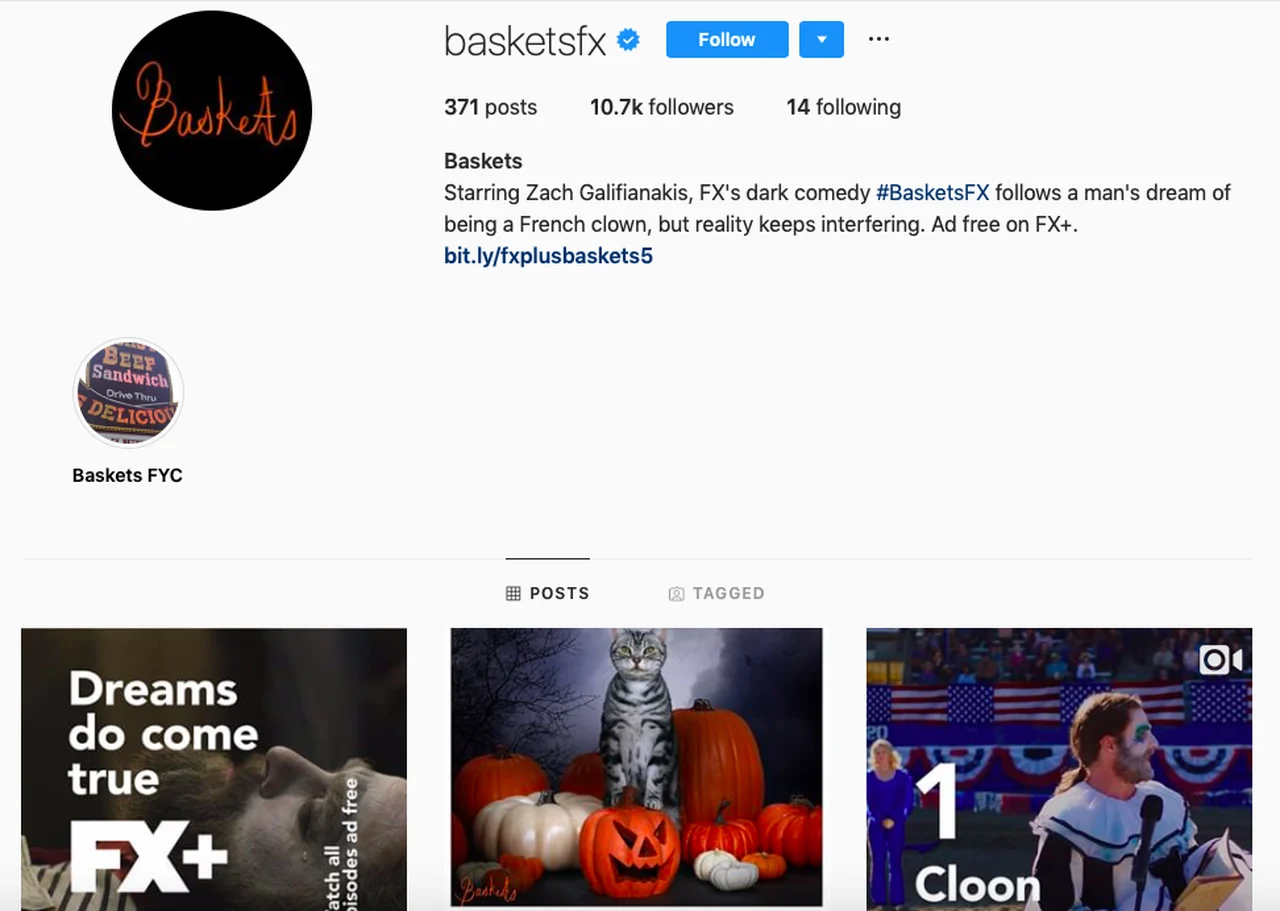The width and height of the screenshot is (1280, 911).
Task: Select the POSTS tab
Action: click(548, 594)
